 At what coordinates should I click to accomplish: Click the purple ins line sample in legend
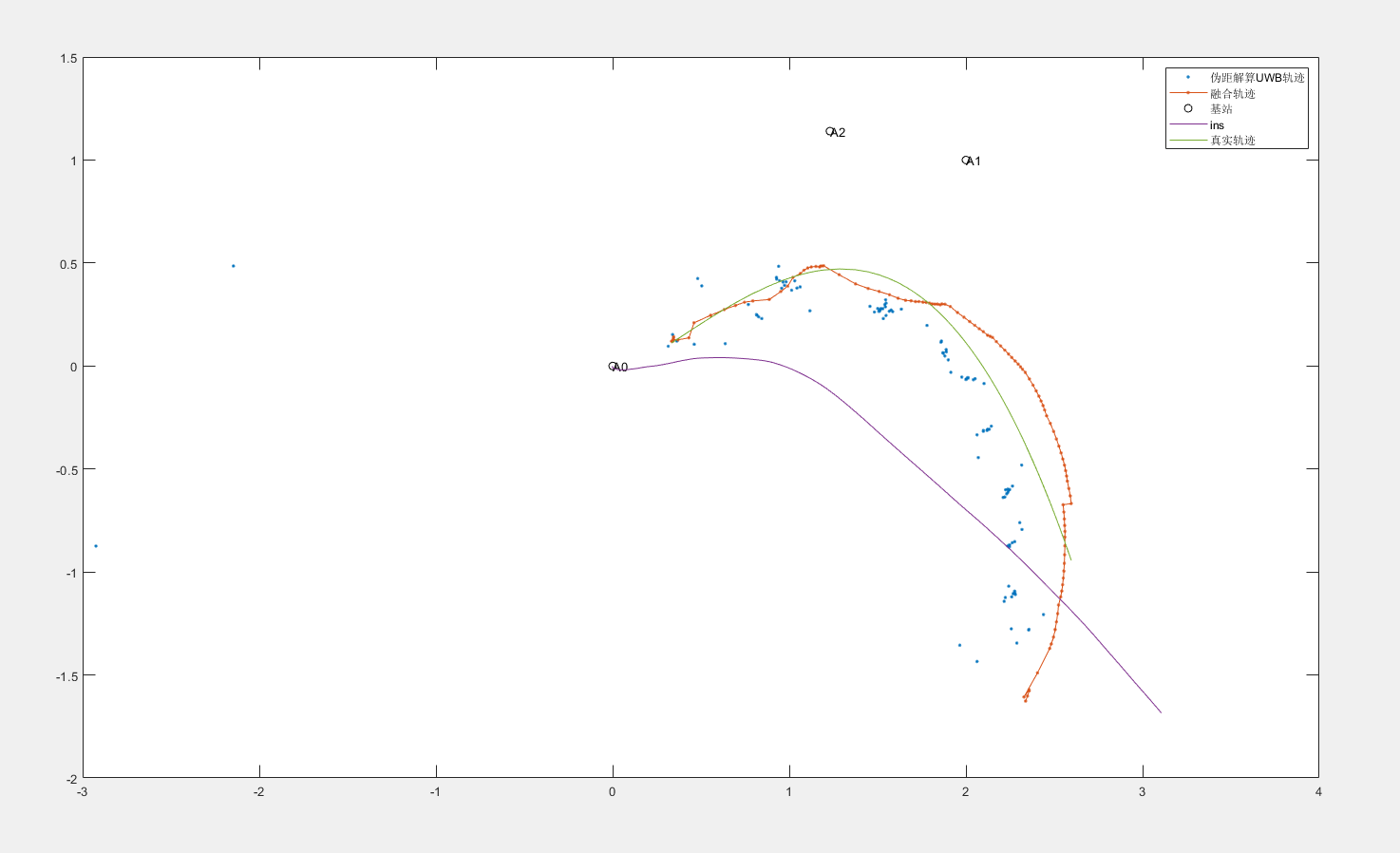coord(1187,124)
